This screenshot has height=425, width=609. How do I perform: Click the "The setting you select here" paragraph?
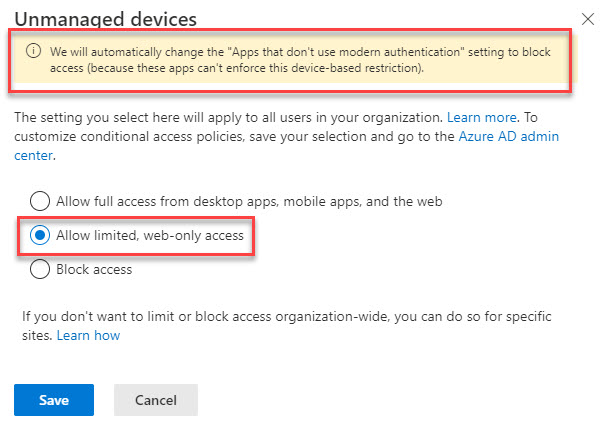pos(286,136)
